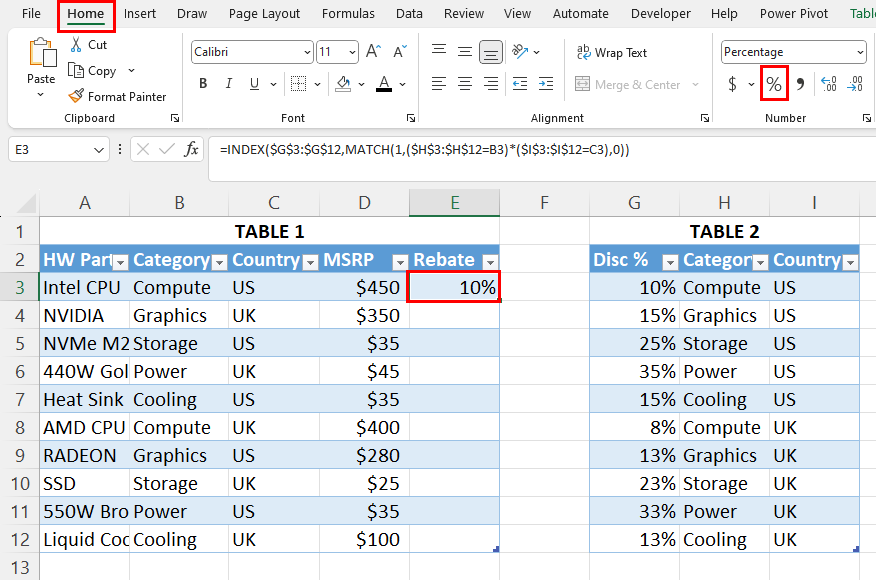Activate the Format Painter brush
This screenshot has width=876, height=580.
76,96
